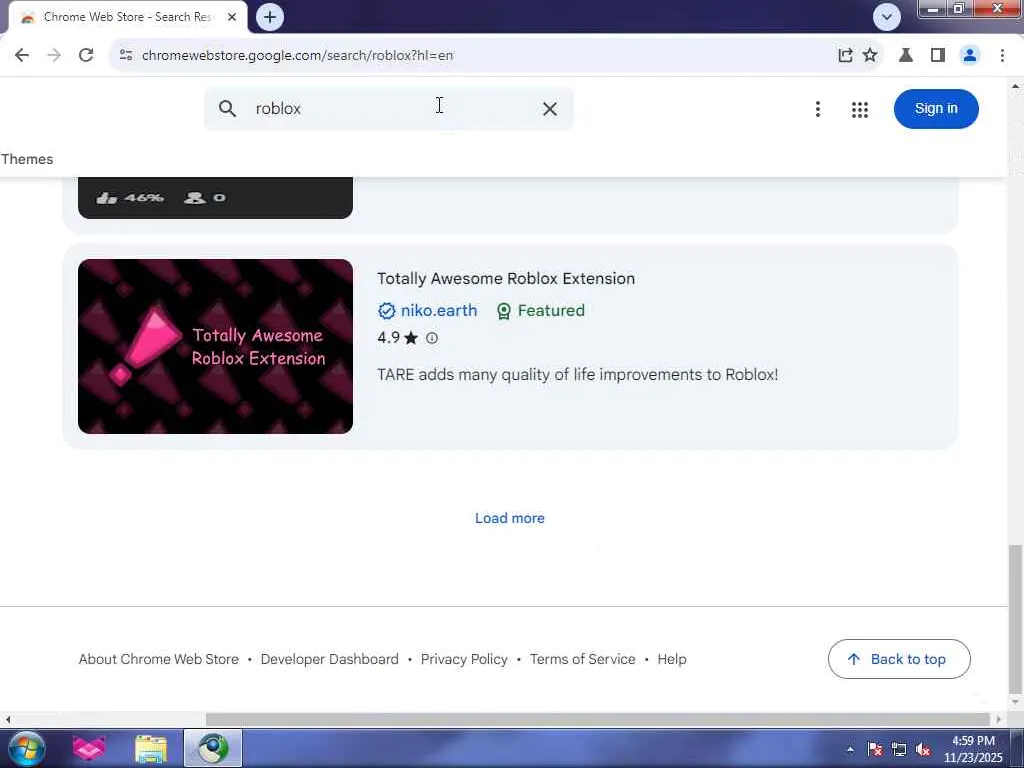This screenshot has width=1024, height=768.
Task: Reload the Chrome Web Store page
Action: click(86, 55)
